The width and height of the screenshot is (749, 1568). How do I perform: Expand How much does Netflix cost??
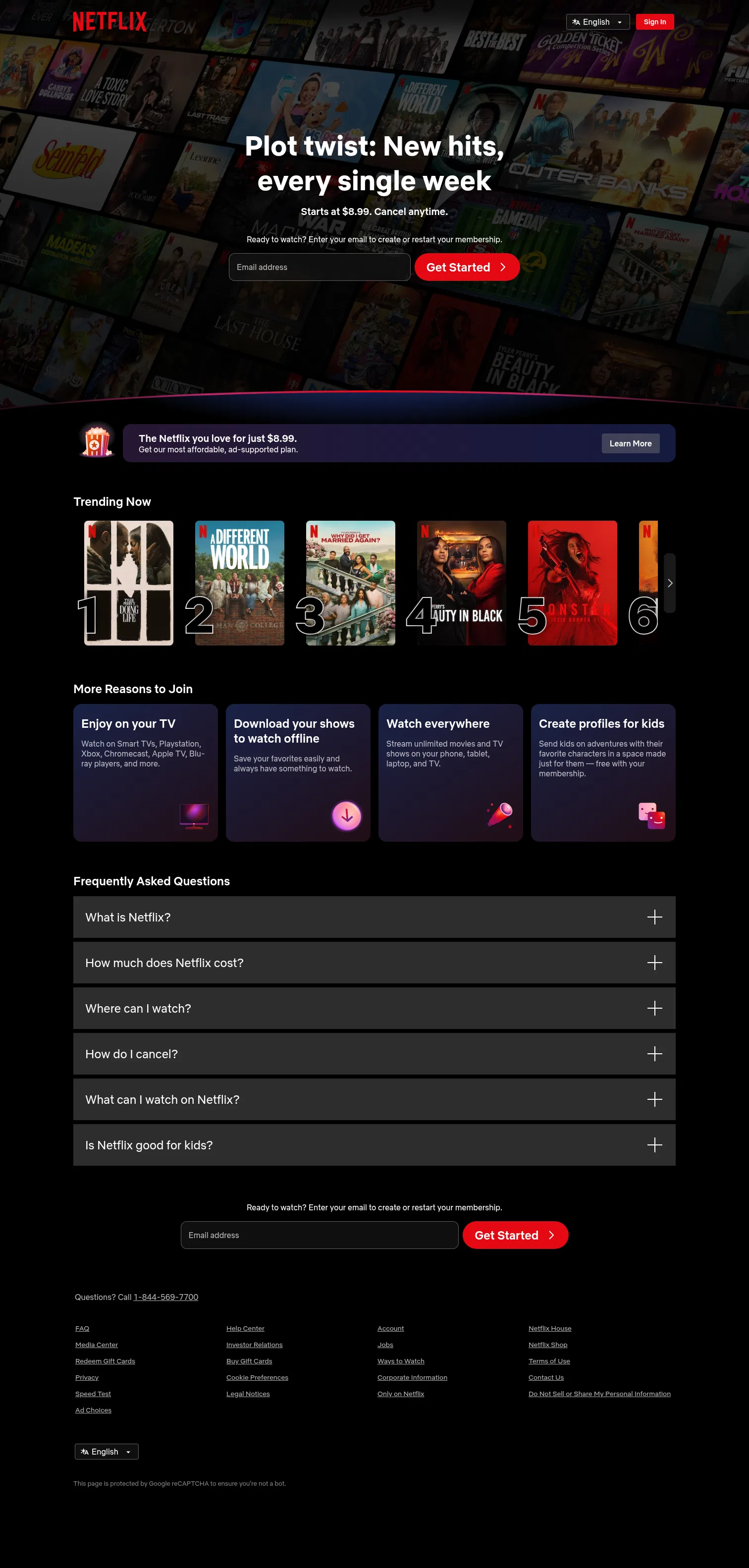(x=374, y=962)
